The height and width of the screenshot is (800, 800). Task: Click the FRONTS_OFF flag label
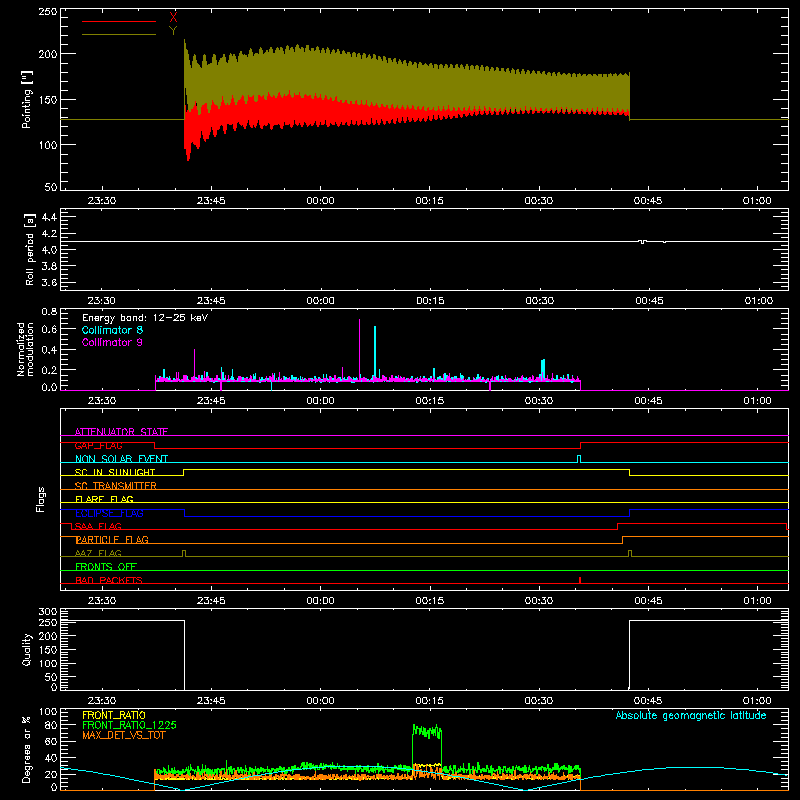pyautogui.click(x=106, y=566)
